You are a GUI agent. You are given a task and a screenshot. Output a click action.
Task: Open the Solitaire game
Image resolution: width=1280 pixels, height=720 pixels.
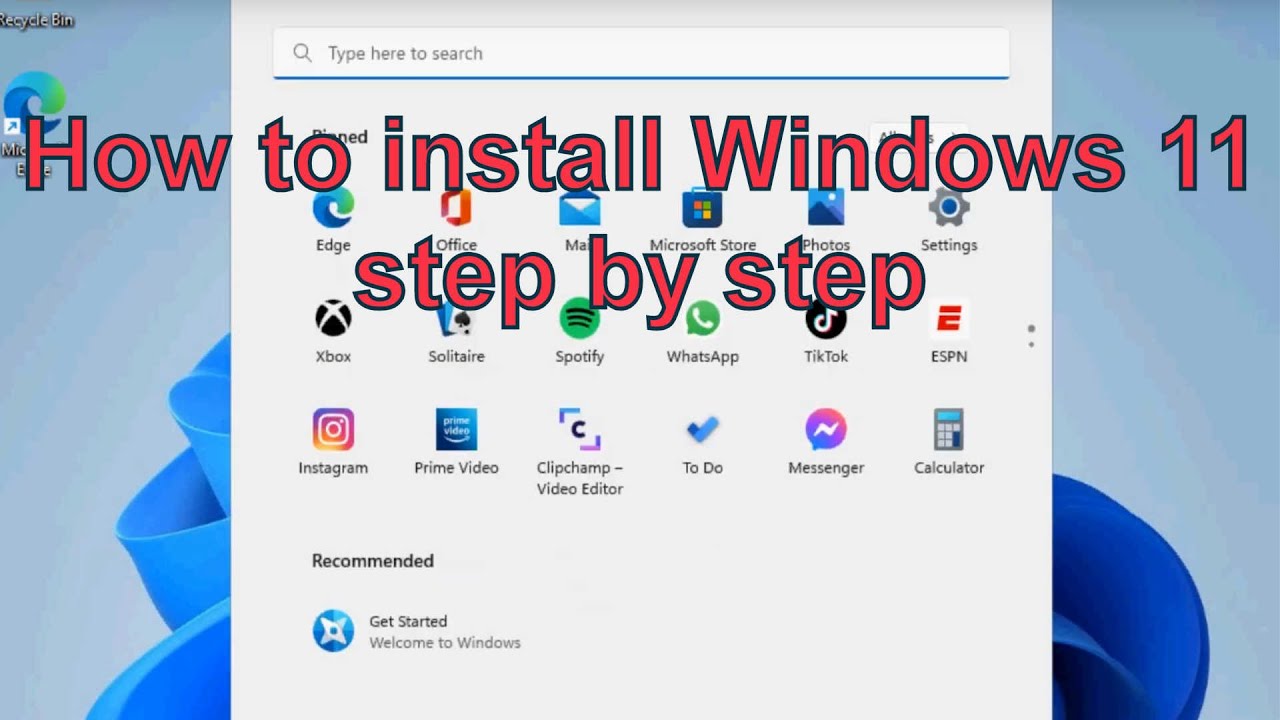click(x=456, y=332)
